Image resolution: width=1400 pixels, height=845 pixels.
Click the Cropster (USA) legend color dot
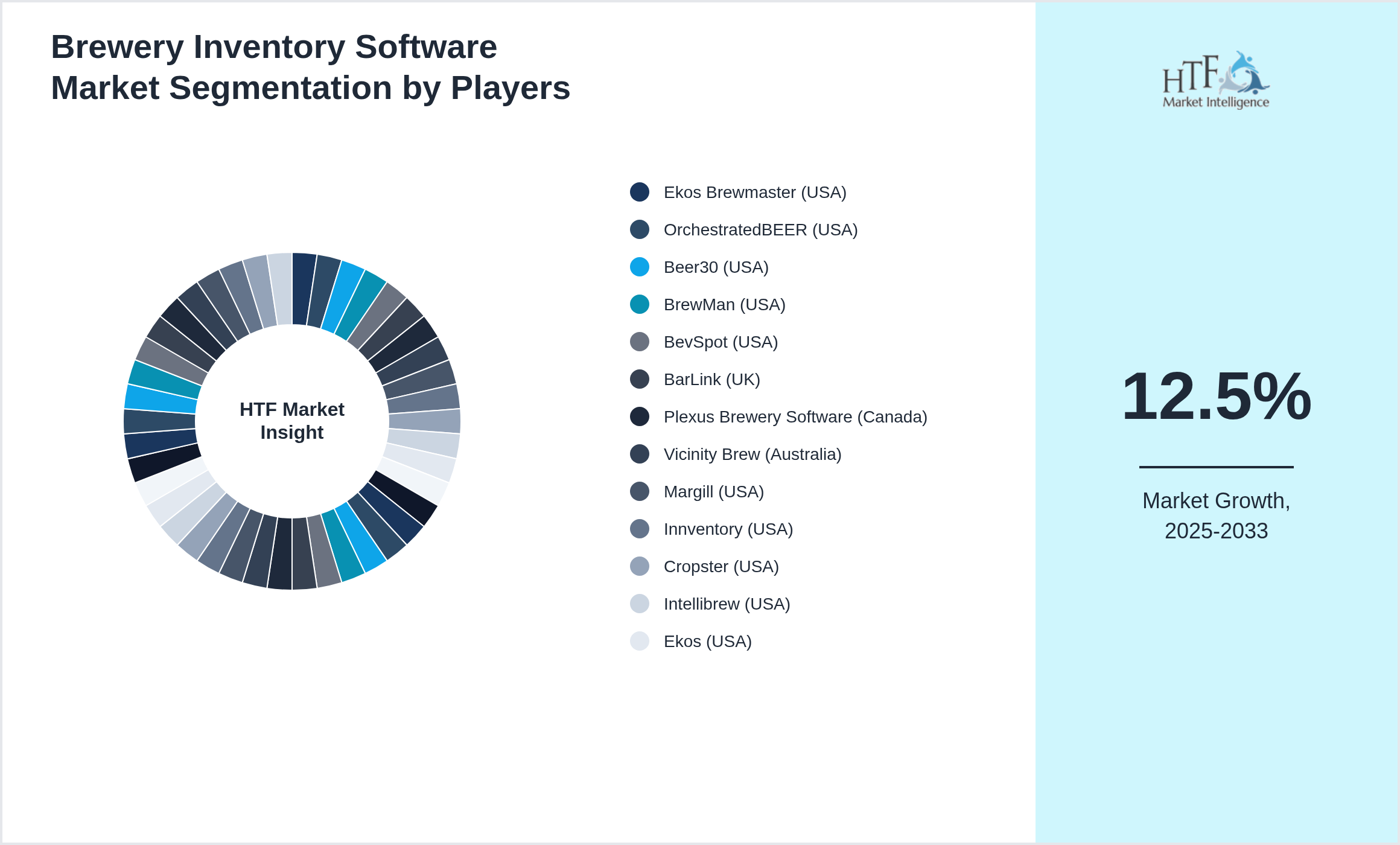(640, 566)
